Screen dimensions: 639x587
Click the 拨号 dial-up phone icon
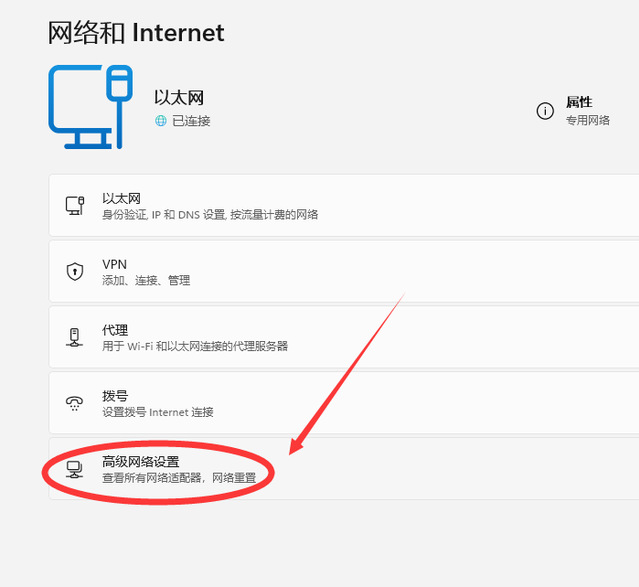75,403
